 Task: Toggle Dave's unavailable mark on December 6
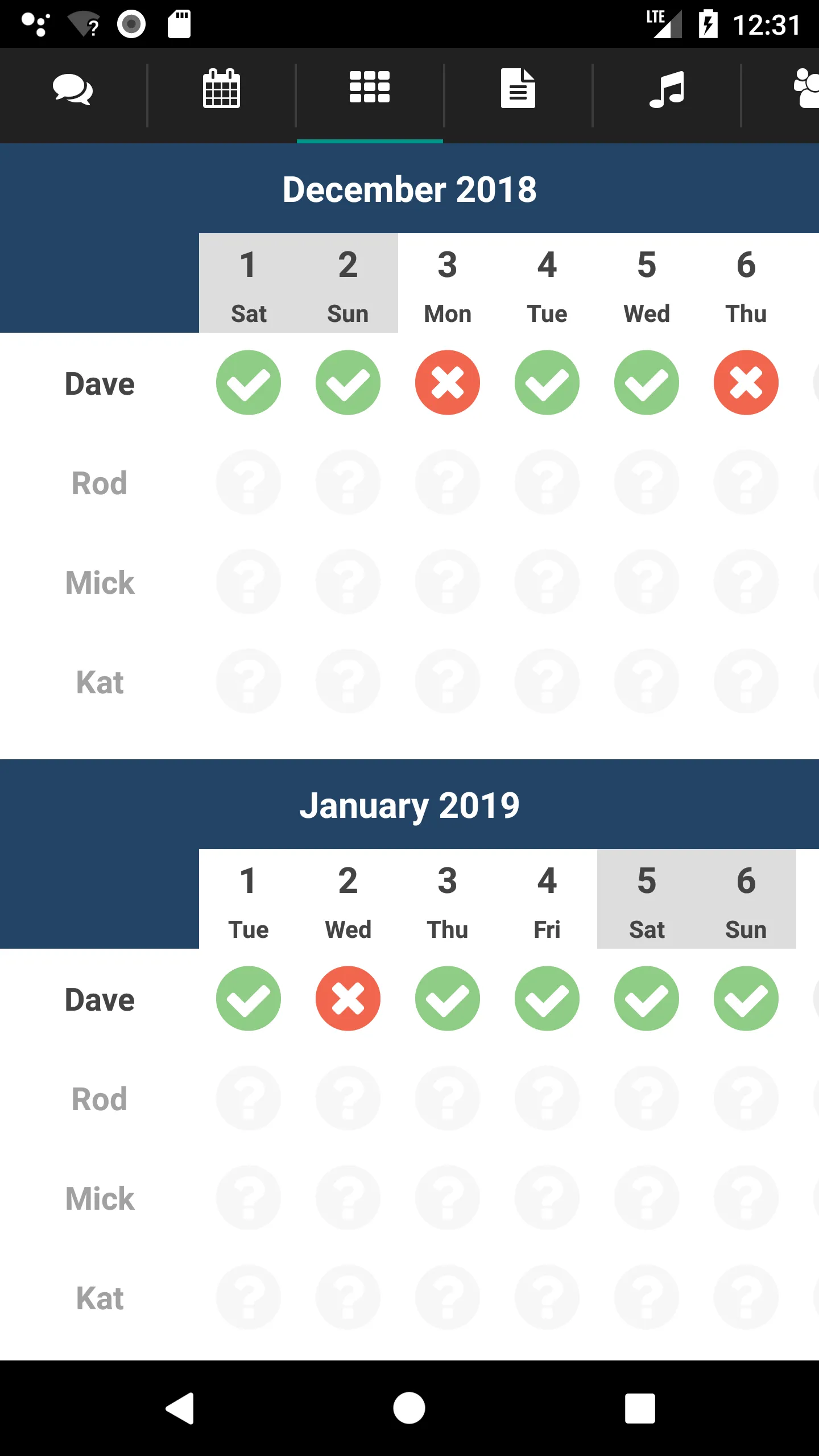[x=746, y=382]
